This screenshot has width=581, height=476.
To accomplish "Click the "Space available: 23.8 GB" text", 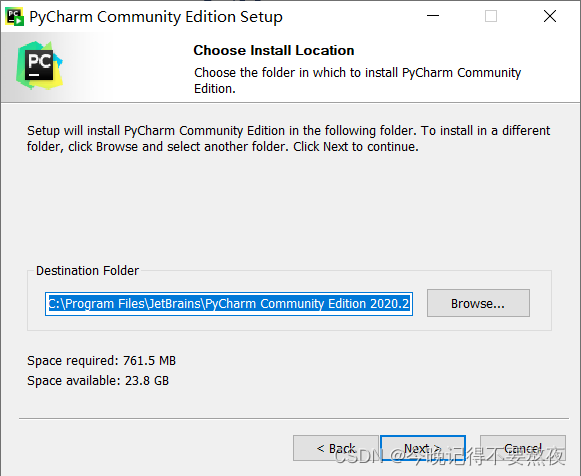I will [98, 380].
